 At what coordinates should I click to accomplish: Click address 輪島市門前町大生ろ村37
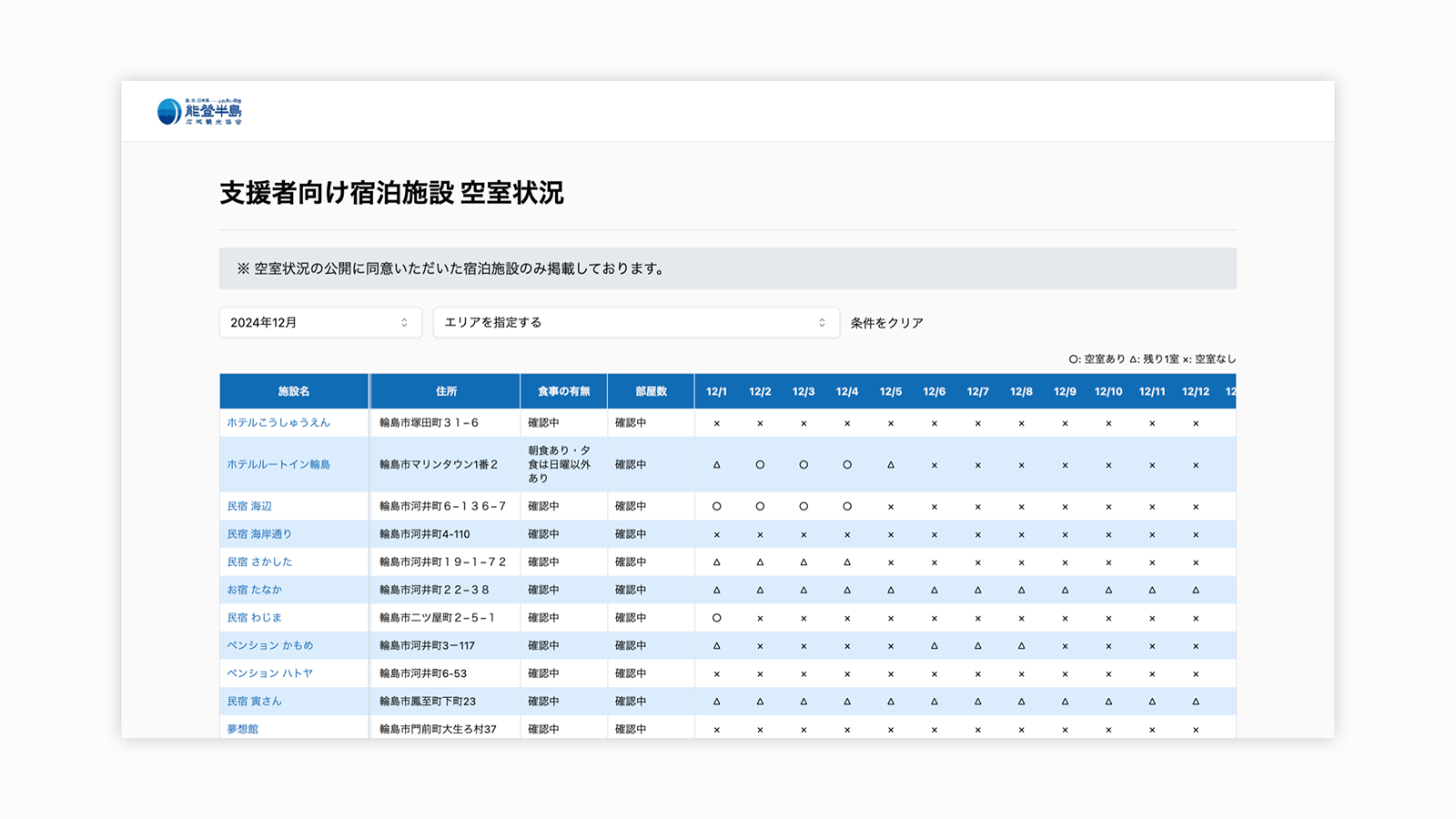(438, 729)
